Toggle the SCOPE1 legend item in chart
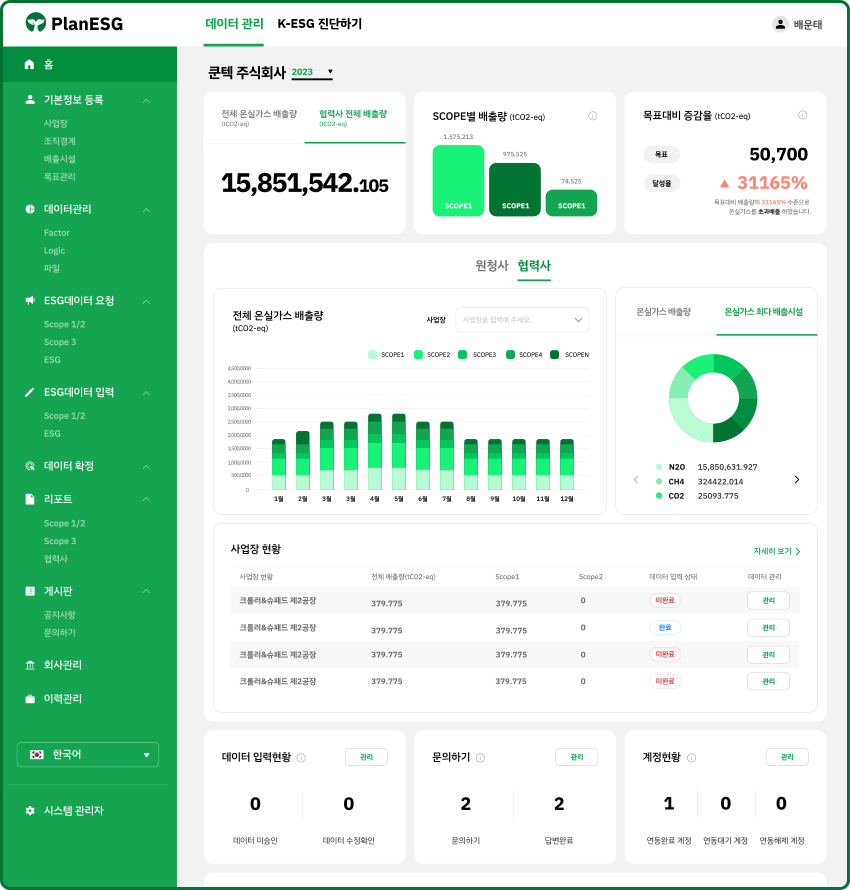Image resolution: width=850 pixels, height=890 pixels. pyautogui.click(x=386, y=354)
